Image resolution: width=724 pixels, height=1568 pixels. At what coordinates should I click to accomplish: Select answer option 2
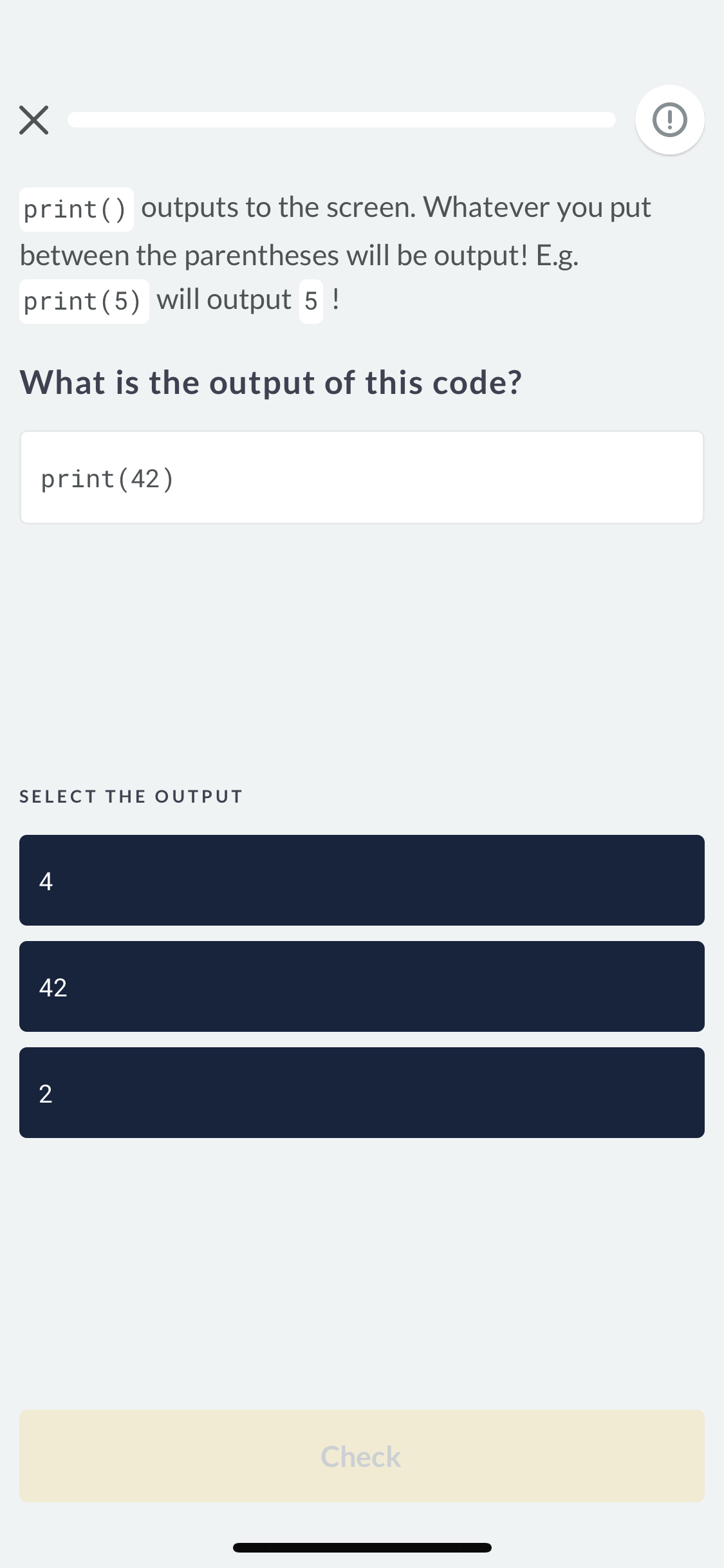point(362,1092)
